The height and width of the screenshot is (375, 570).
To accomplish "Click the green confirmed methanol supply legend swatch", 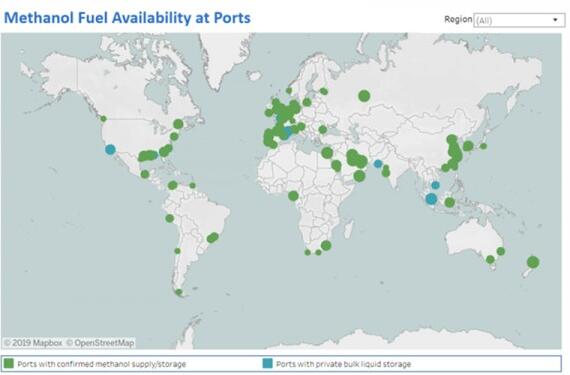I will (8, 363).
